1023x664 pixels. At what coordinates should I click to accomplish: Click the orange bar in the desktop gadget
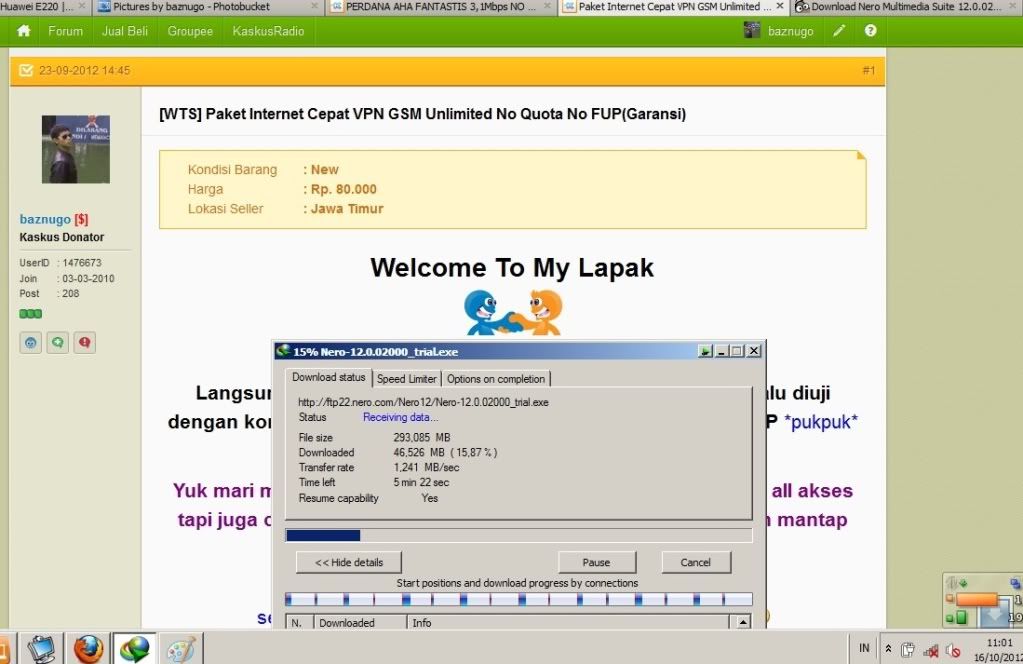point(976,599)
